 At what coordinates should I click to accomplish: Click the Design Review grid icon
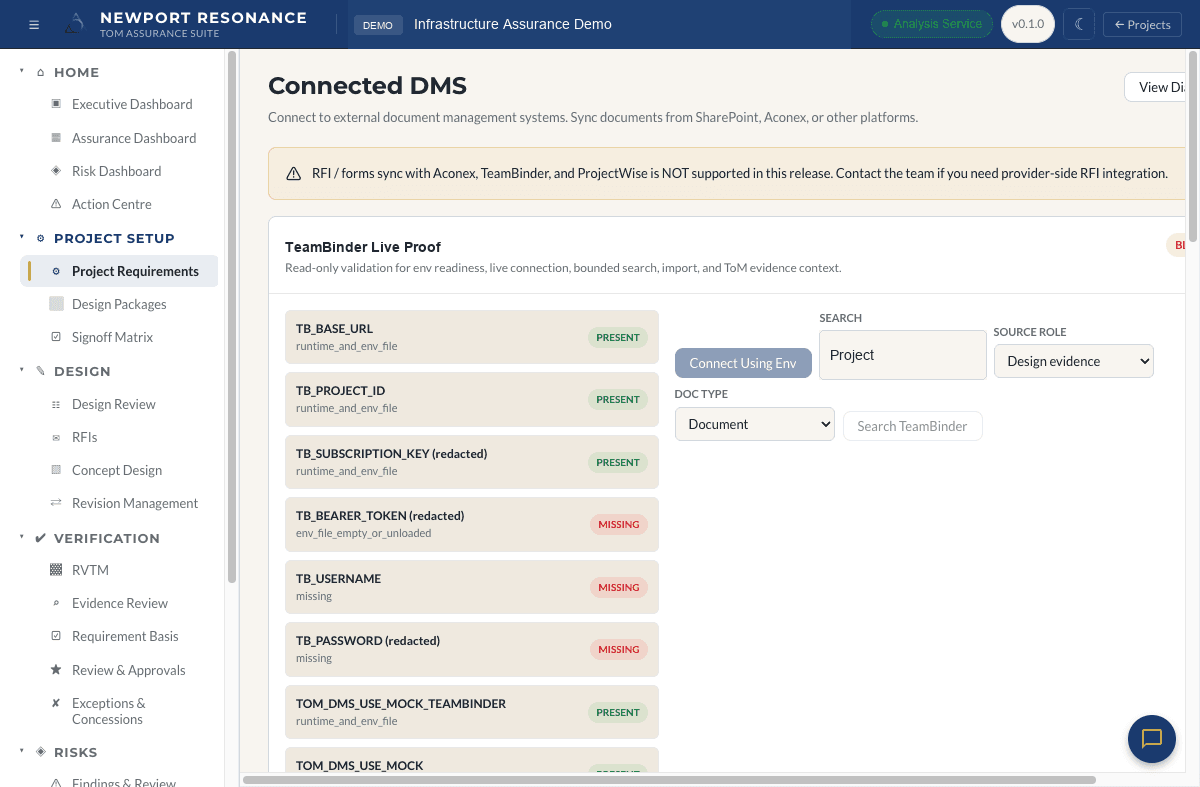56,404
